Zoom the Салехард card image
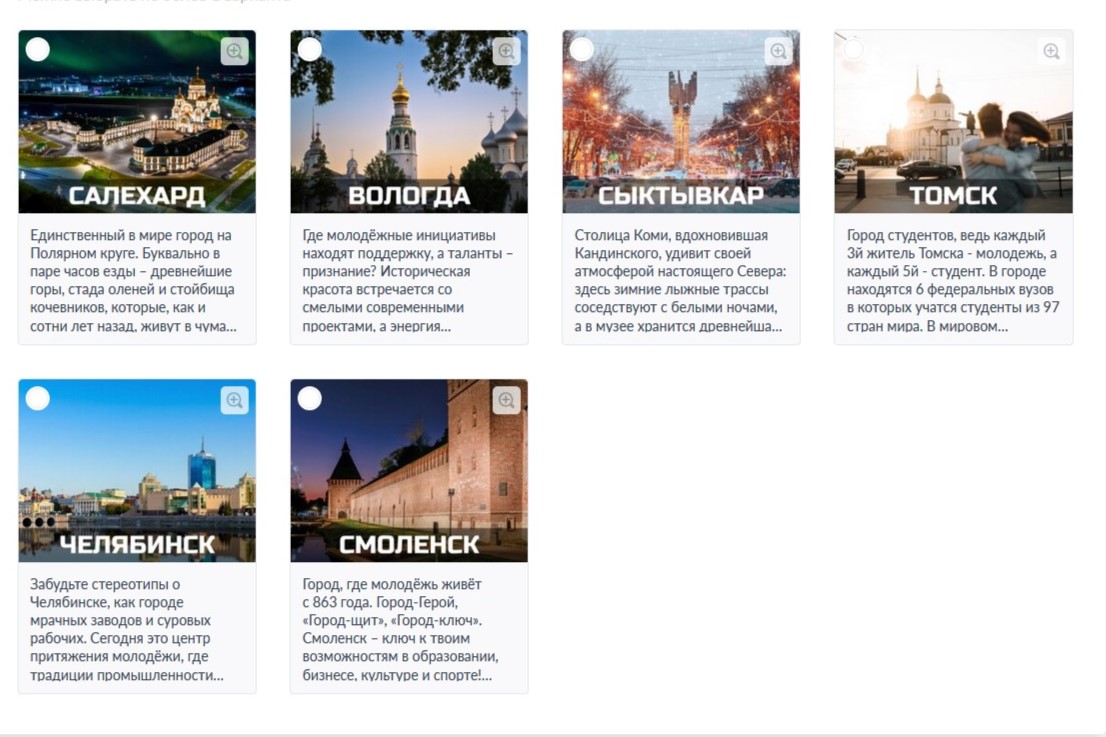This screenshot has width=1106, height=737. tap(234, 51)
